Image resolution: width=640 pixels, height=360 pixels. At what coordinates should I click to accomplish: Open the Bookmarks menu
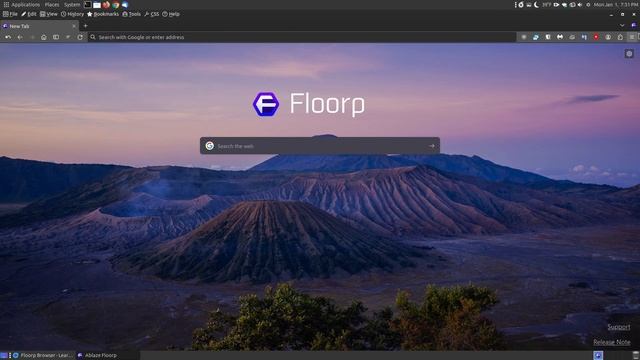point(103,14)
